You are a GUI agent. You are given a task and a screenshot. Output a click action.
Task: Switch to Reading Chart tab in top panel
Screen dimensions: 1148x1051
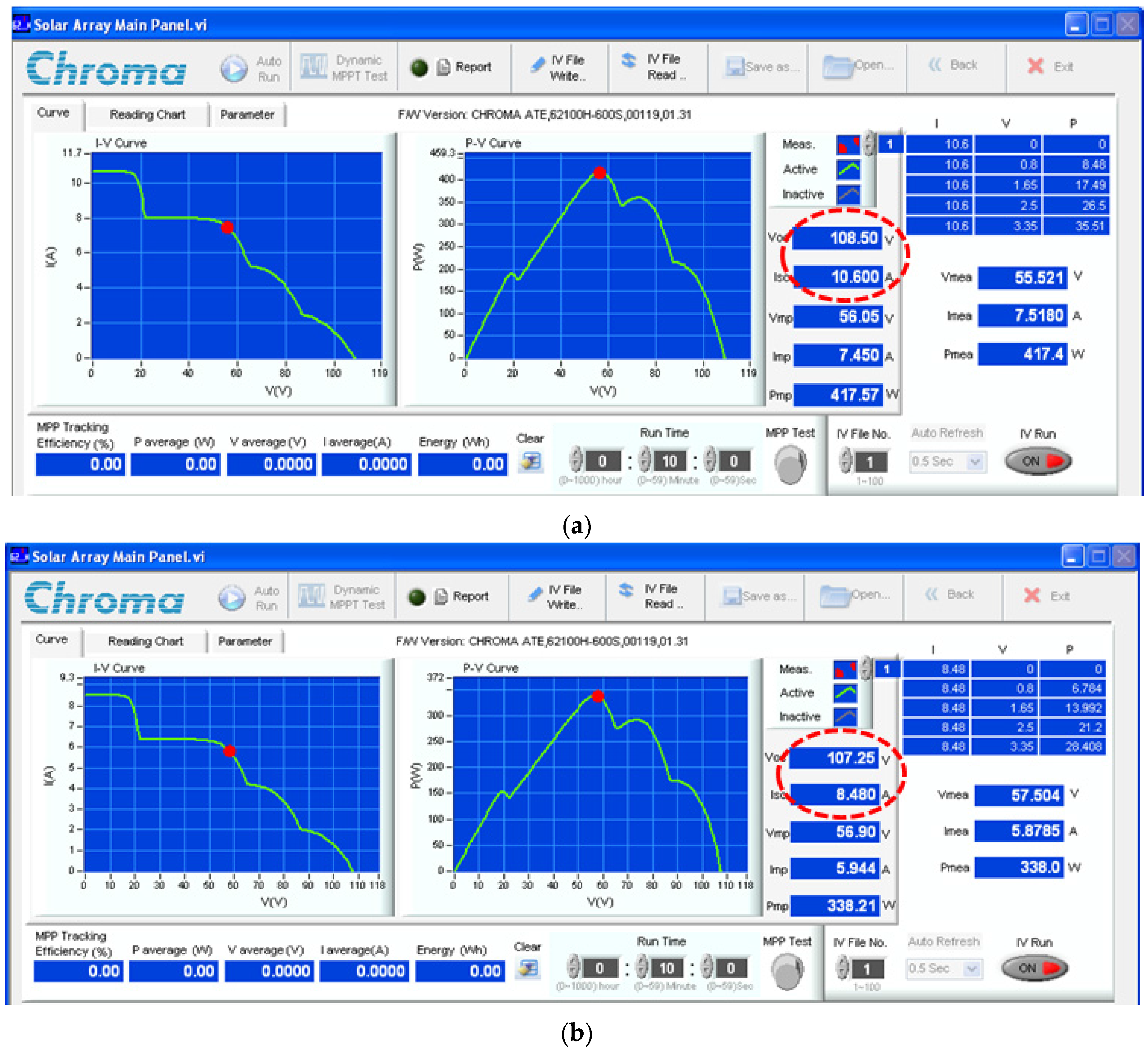coord(147,115)
